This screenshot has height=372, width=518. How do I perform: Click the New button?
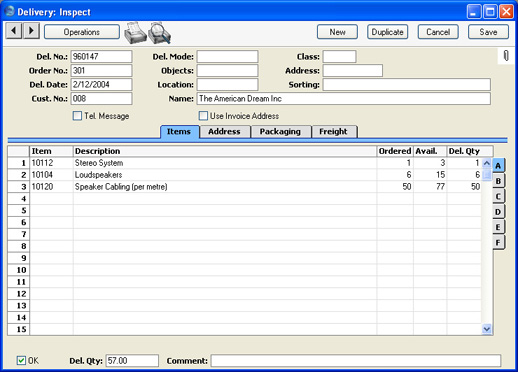coord(337,32)
